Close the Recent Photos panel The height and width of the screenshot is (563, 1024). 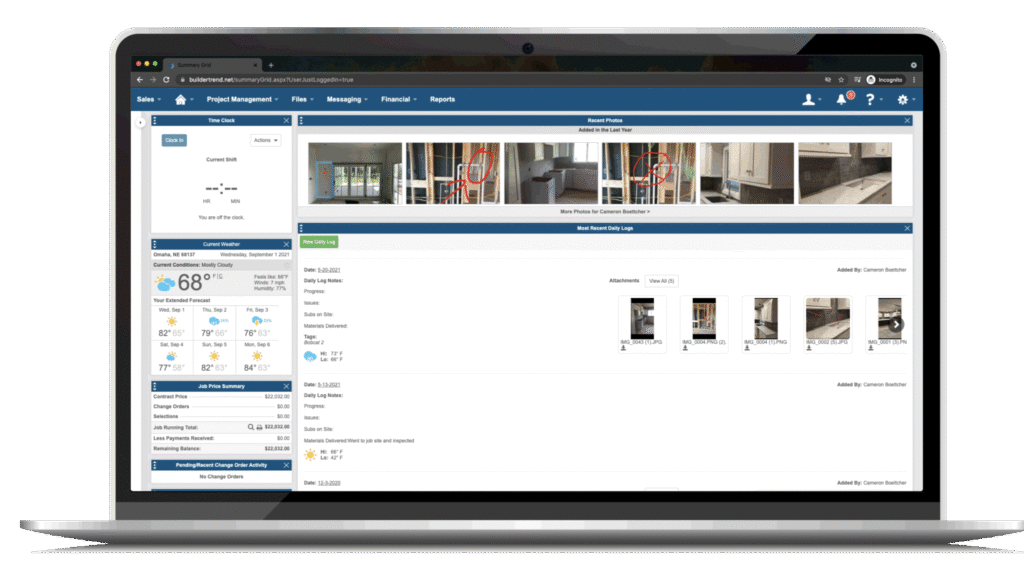pos(907,120)
